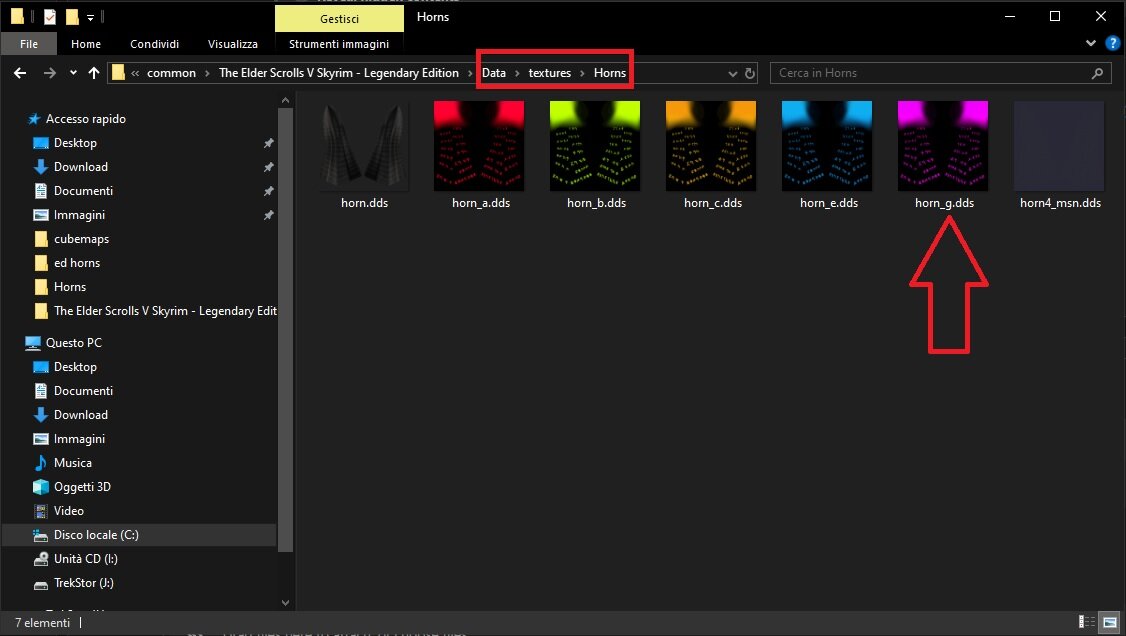This screenshot has height=636, width=1126.
Task: Click the textures breadcrumb in the path
Action: tap(549, 73)
